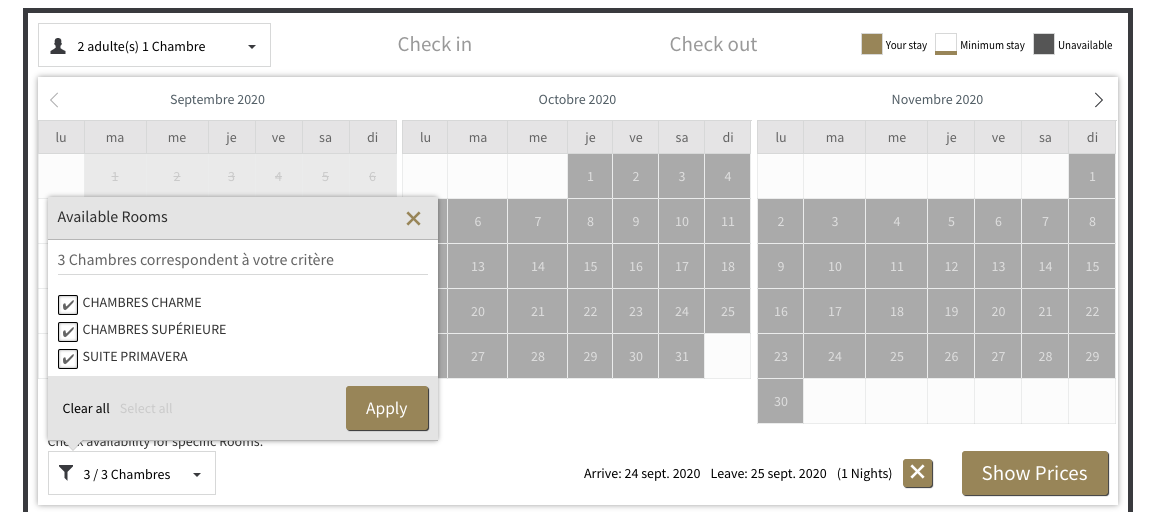Click the Show Prices button
This screenshot has height=512, width=1154.
click(x=1035, y=473)
